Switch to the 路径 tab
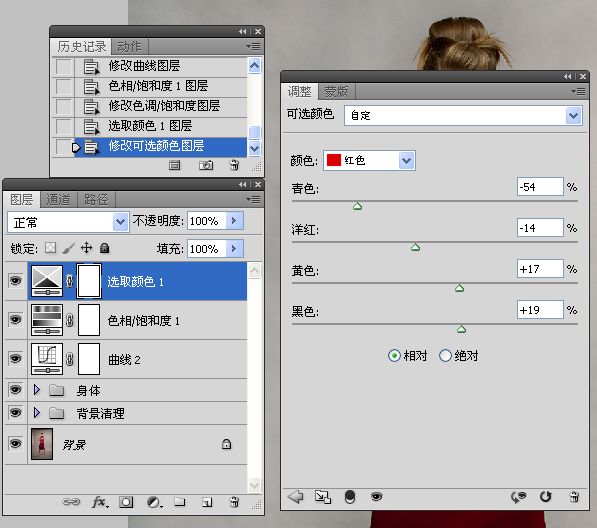 pyautogui.click(x=96, y=199)
